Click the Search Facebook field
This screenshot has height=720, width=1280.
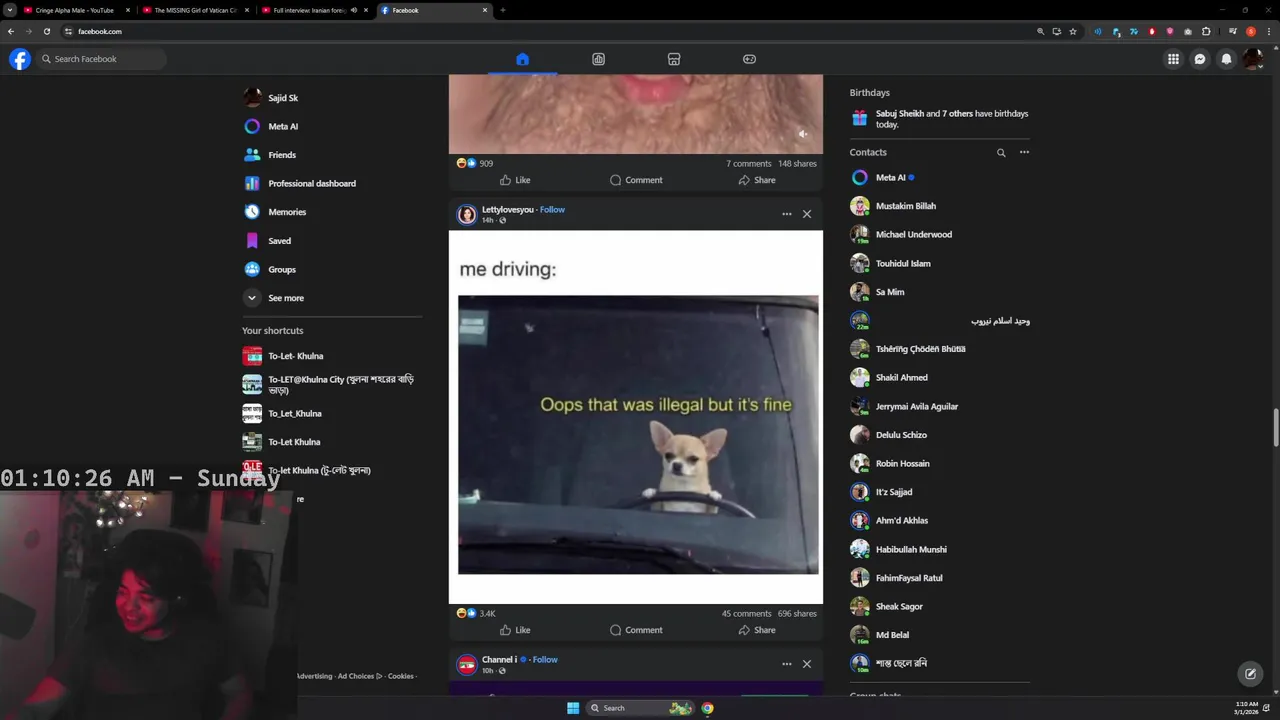[100, 59]
